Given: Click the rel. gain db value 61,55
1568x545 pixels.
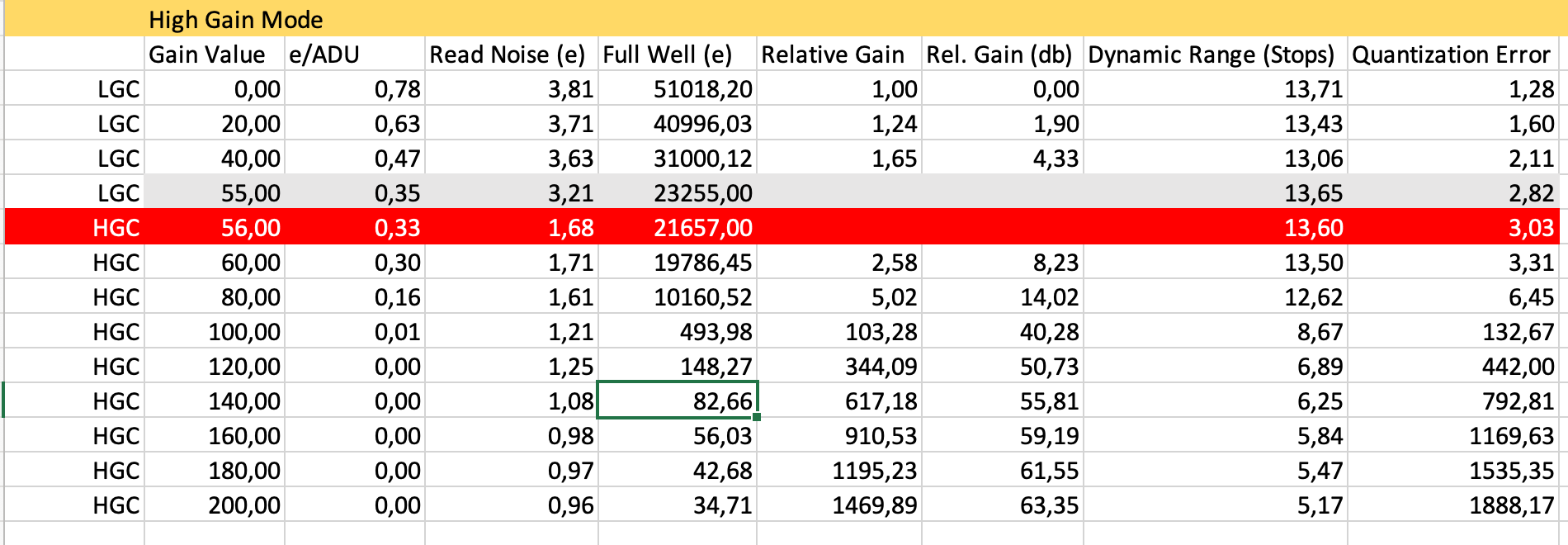Looking at the screenshot, I should point(1003,470).
